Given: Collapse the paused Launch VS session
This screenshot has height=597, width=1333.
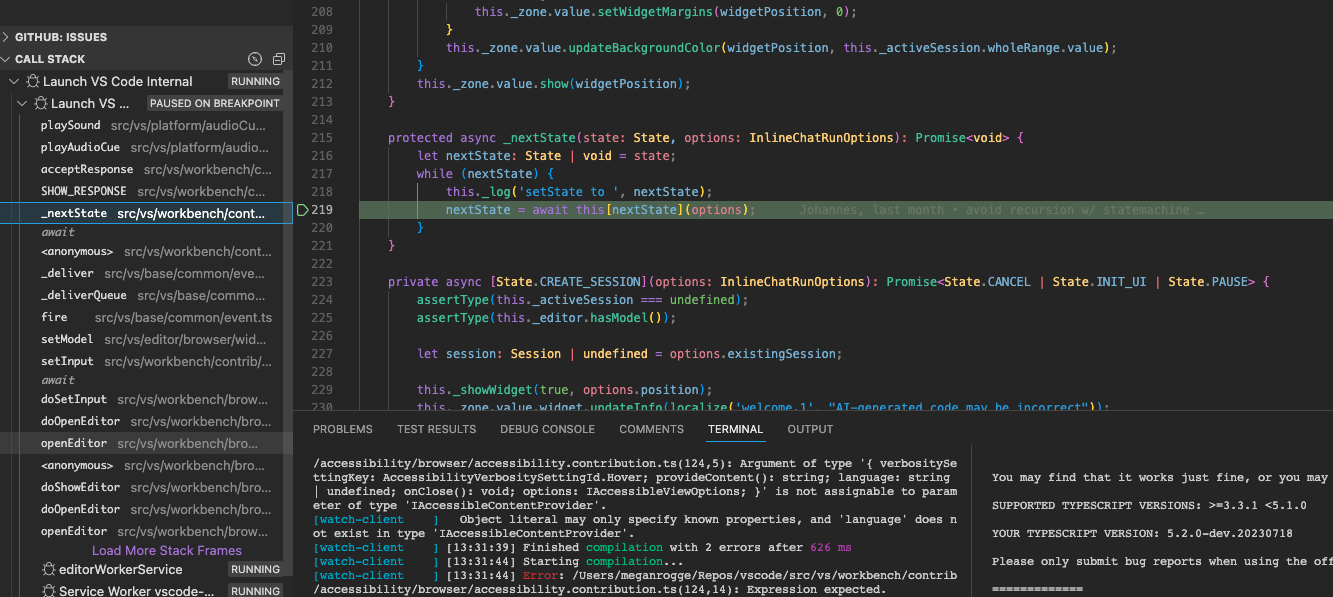Looking at the screenshot, I should (x=23, y=103).
